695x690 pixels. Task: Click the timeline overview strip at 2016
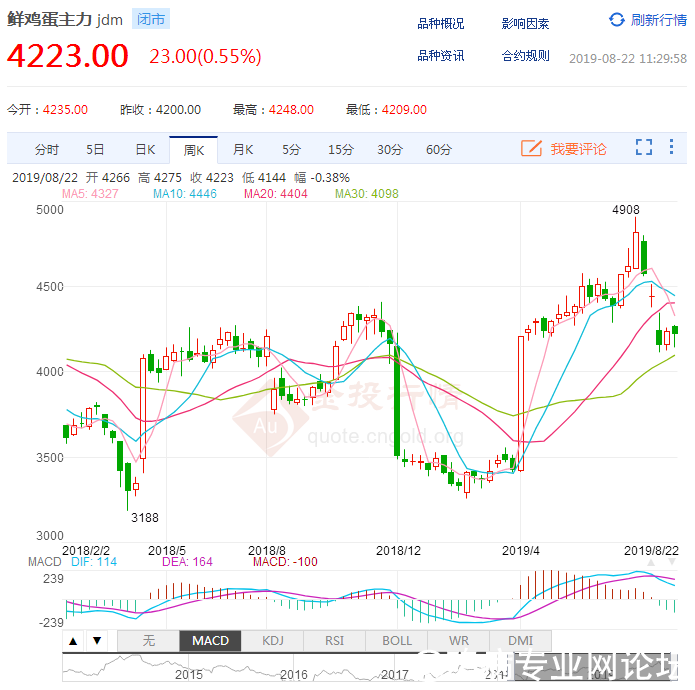tap(293, 670)
